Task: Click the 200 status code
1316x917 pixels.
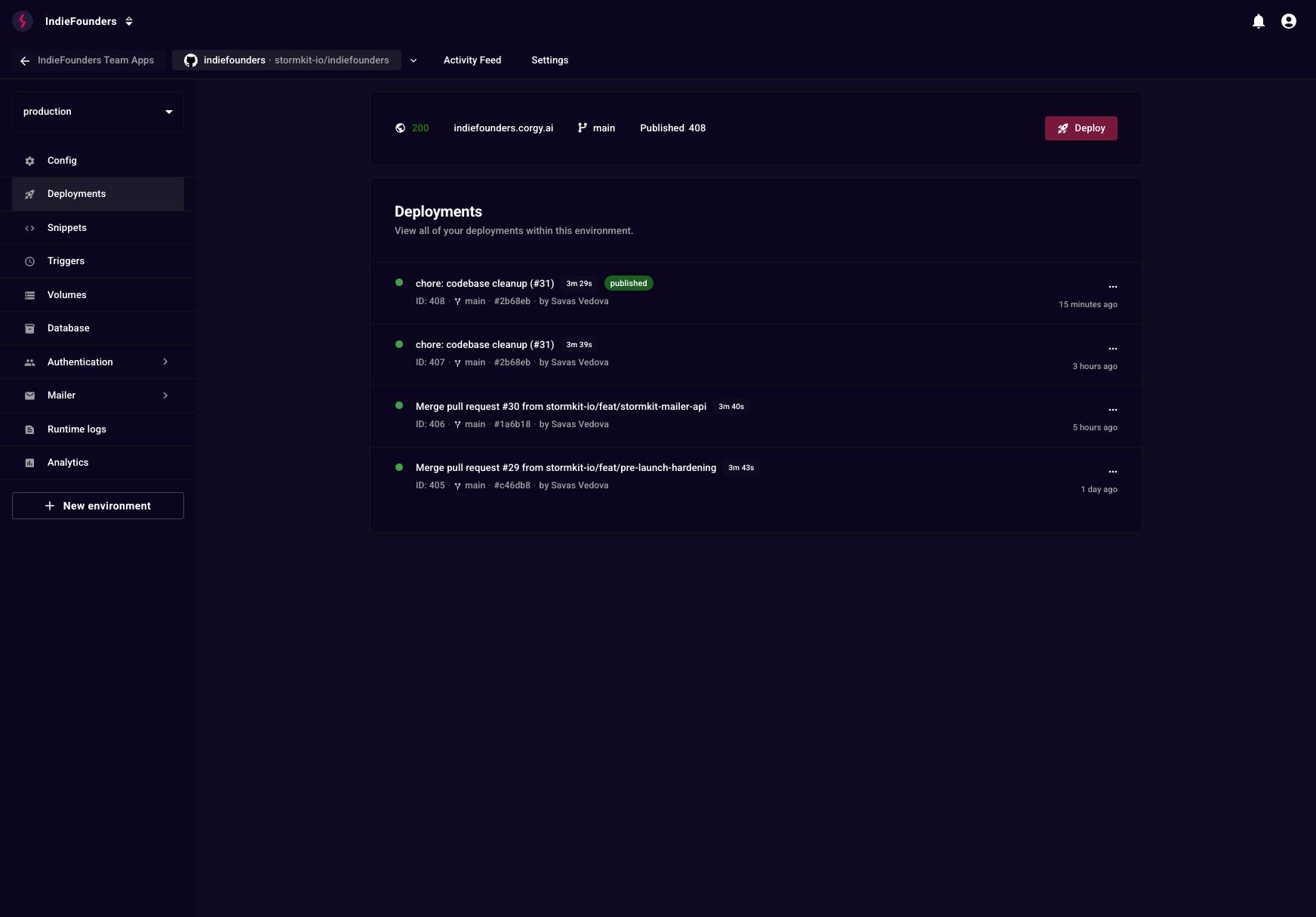Action: coord(420,128)
